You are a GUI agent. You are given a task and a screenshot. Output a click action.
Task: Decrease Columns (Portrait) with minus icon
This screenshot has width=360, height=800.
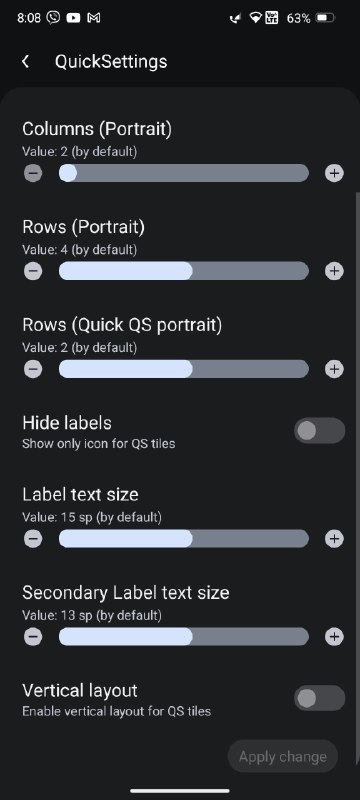[33, 173]
